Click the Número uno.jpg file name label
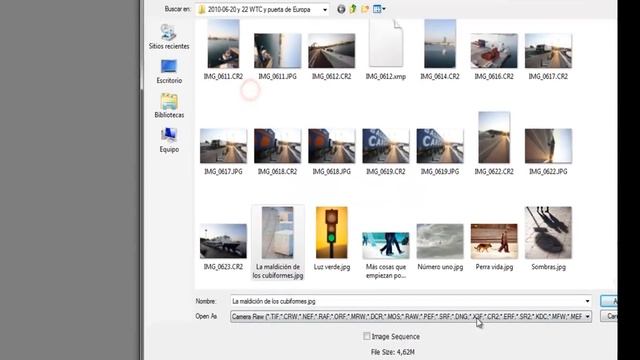The height and width of the screenshot is (360, 640). click(440, 267)
